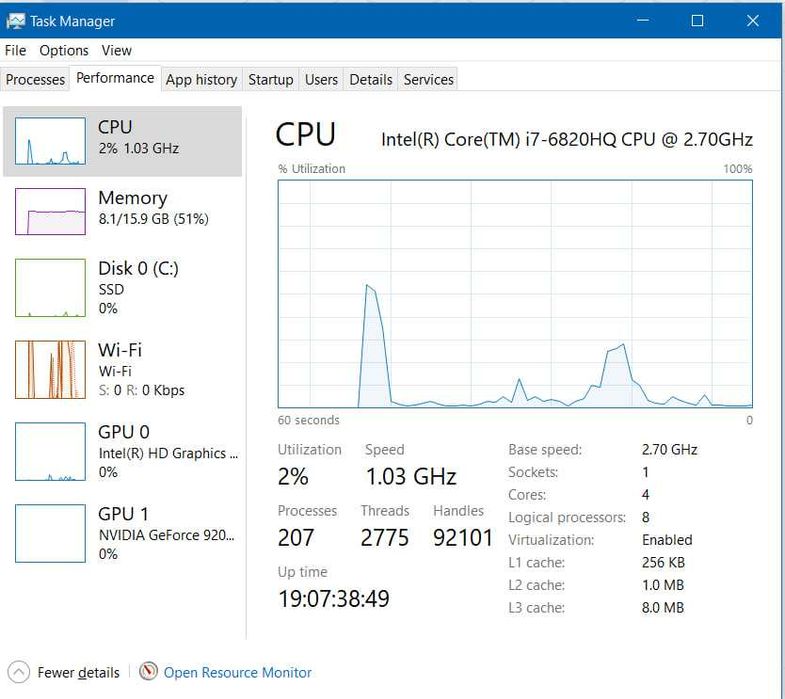Open the Services tab
785x699 pixels.
pyautogui.click(x=428, y=80)
